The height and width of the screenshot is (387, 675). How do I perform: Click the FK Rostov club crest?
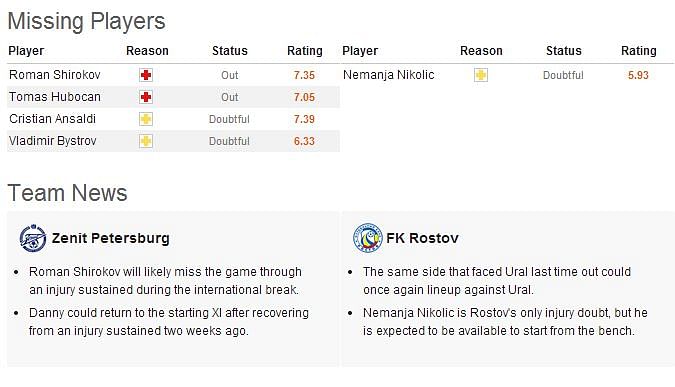368,238
